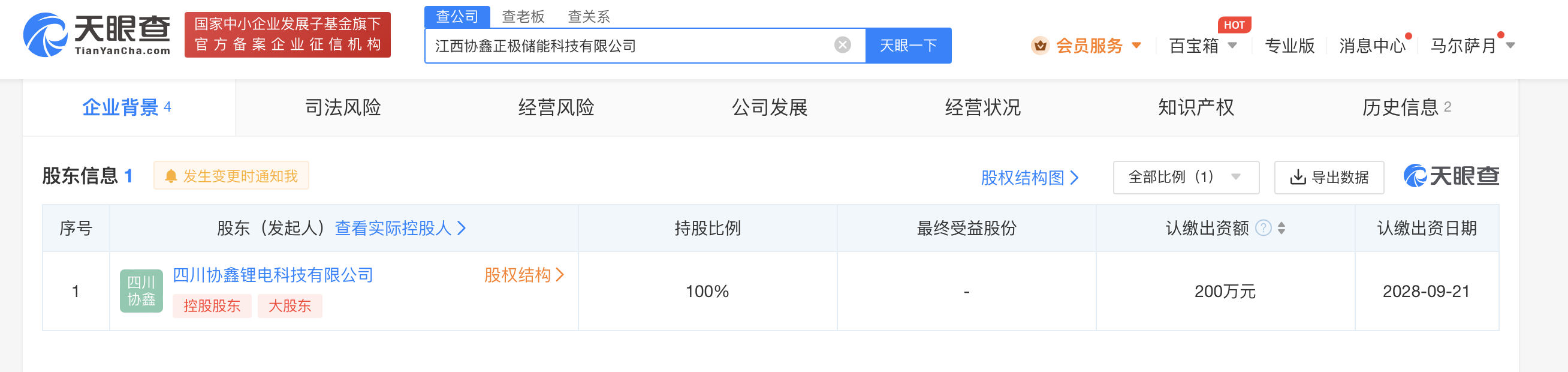This screenshot has height=372, width=1568.
Task: Click the 天眼一下 search button
Action: coord(908,46)
